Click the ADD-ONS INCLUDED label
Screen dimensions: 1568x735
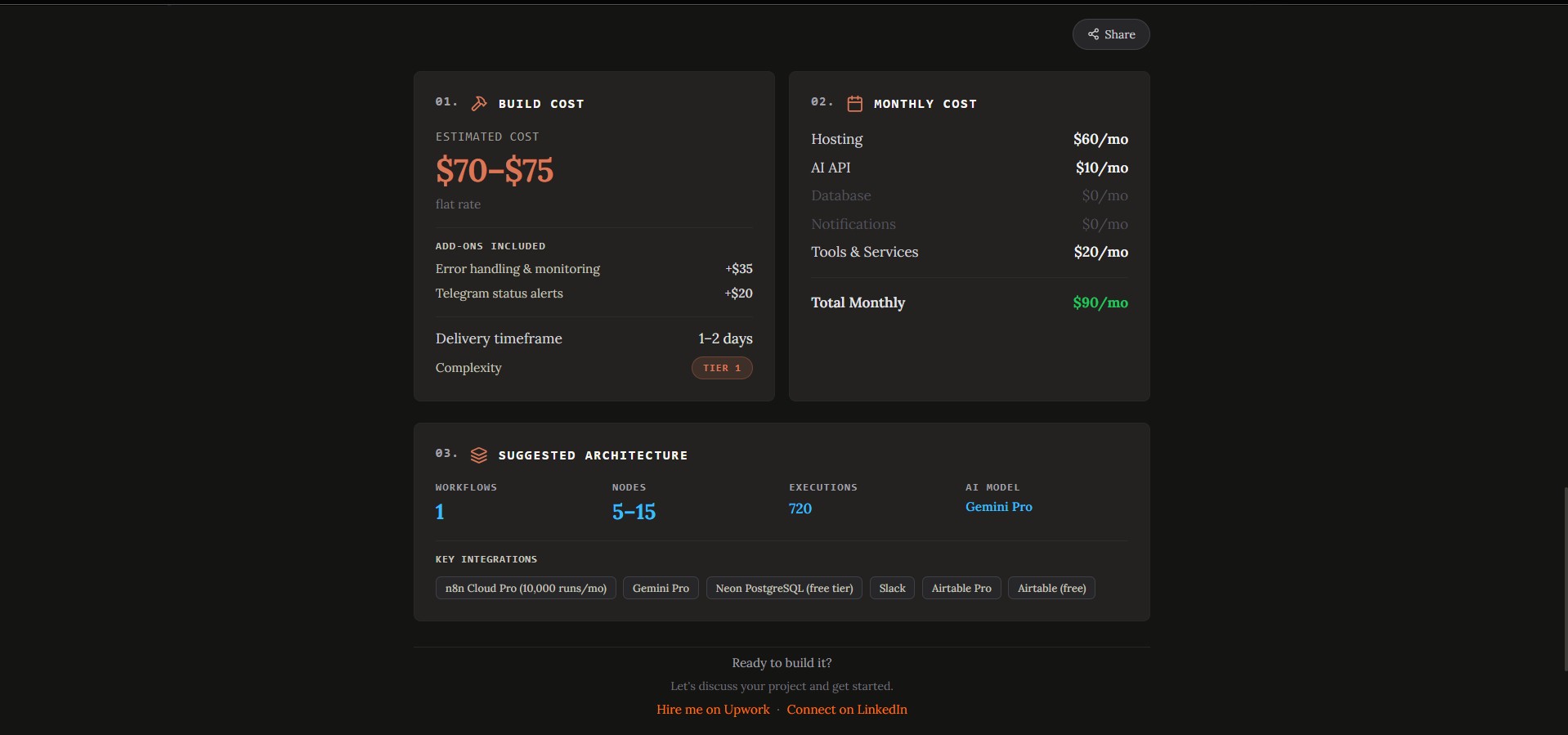click(491, 246)
